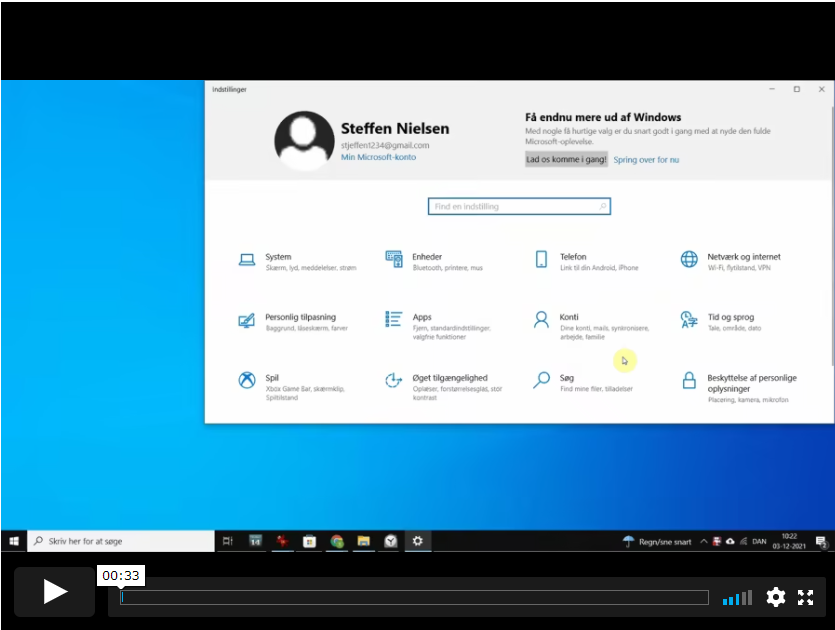Viewport: 835px width, 630px height.
Task: Open Personlig tilpasning settings
Action: (300, 318)
